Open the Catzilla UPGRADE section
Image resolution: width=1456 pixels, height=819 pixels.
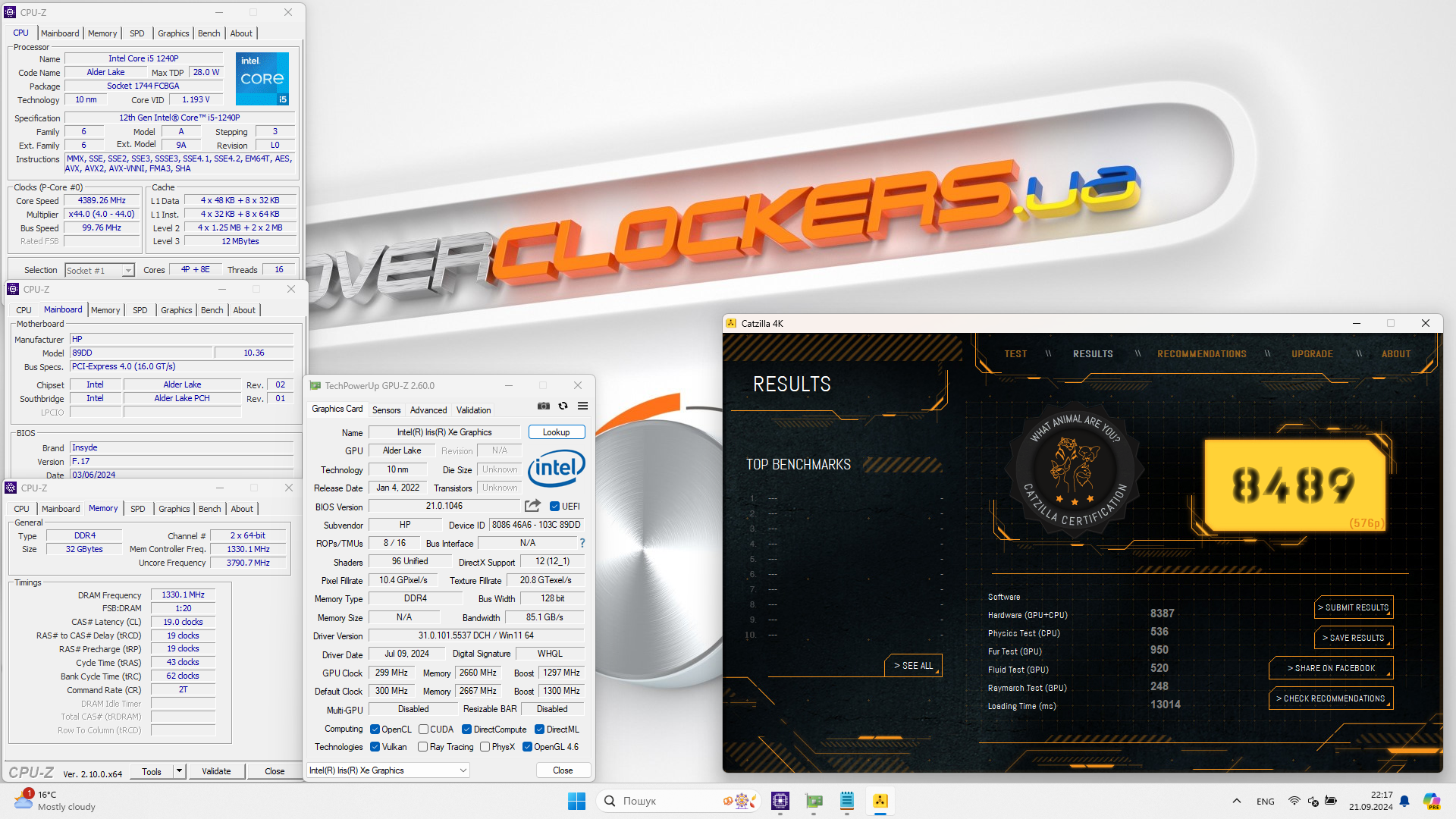(1312, 354)
